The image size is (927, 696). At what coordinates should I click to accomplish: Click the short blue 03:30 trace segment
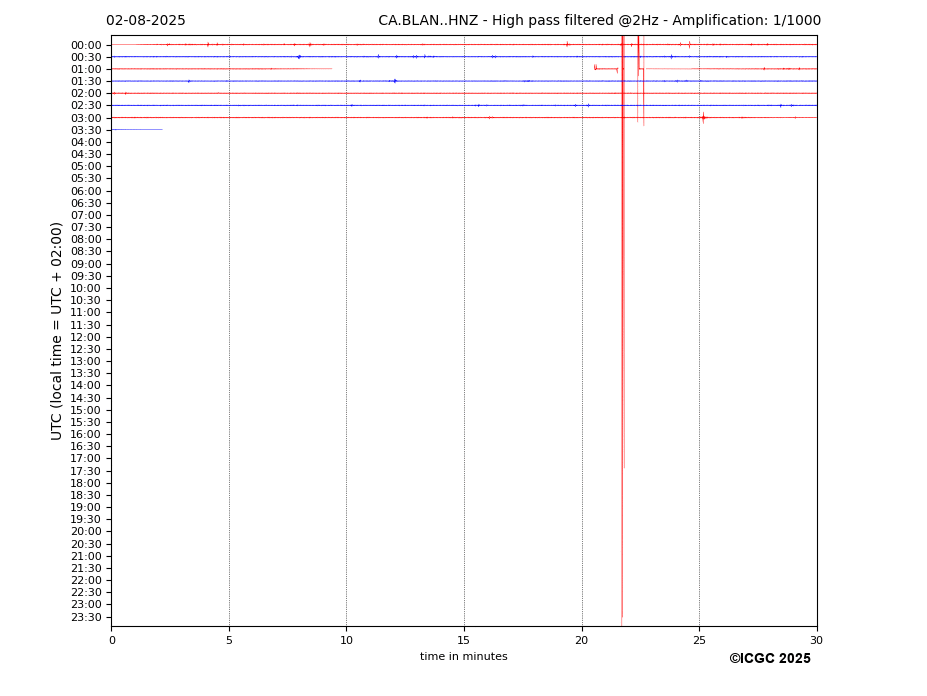point(137,130)
